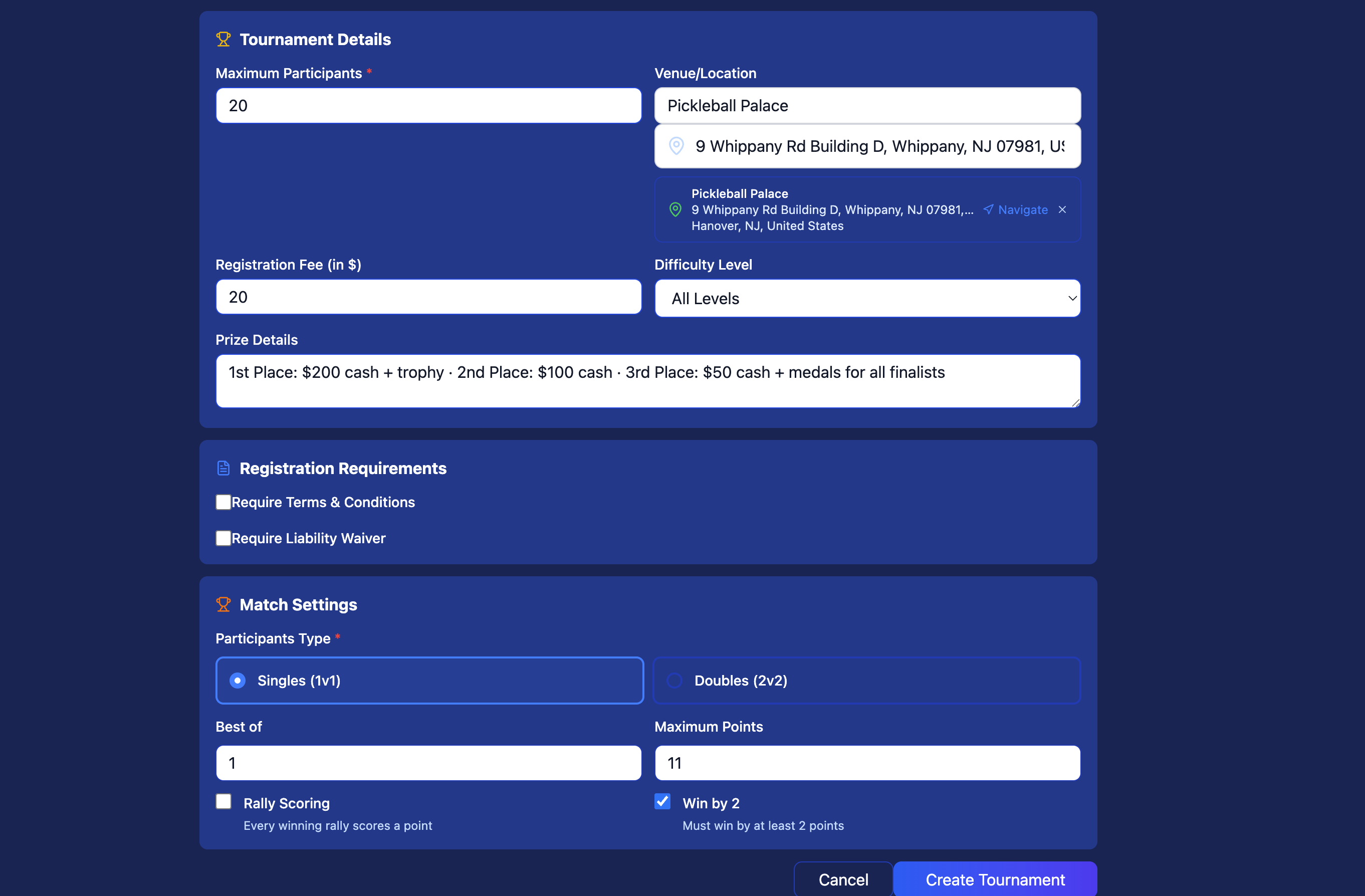This screenshot has width=1365, height=896.
Task: Toggle the Rally Scoring checkbox
Action: [223, 801]
